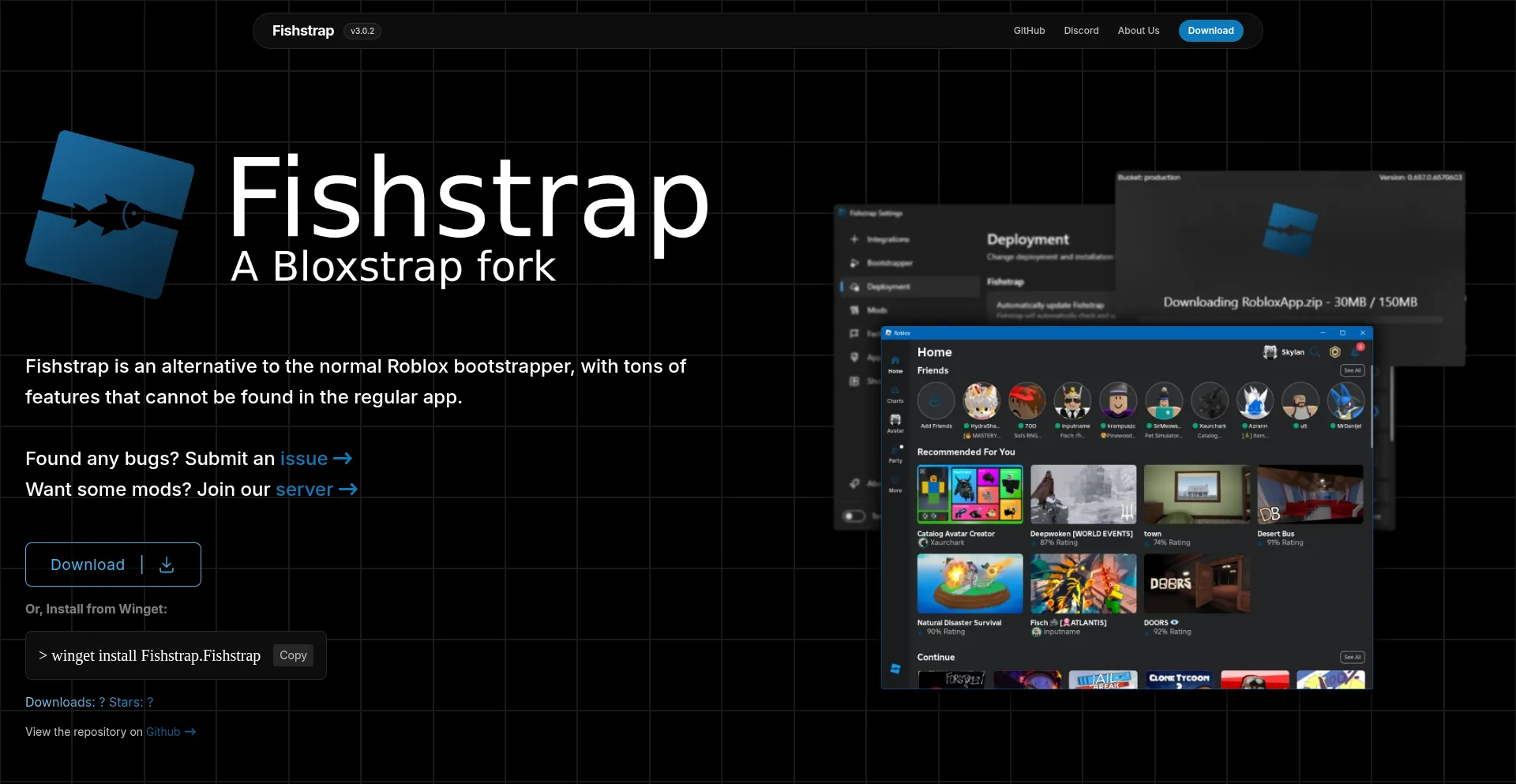The image size is (1516, 784).
Task: Click the Roblox preview vertical scrollbar
Action: (1372, 408)
